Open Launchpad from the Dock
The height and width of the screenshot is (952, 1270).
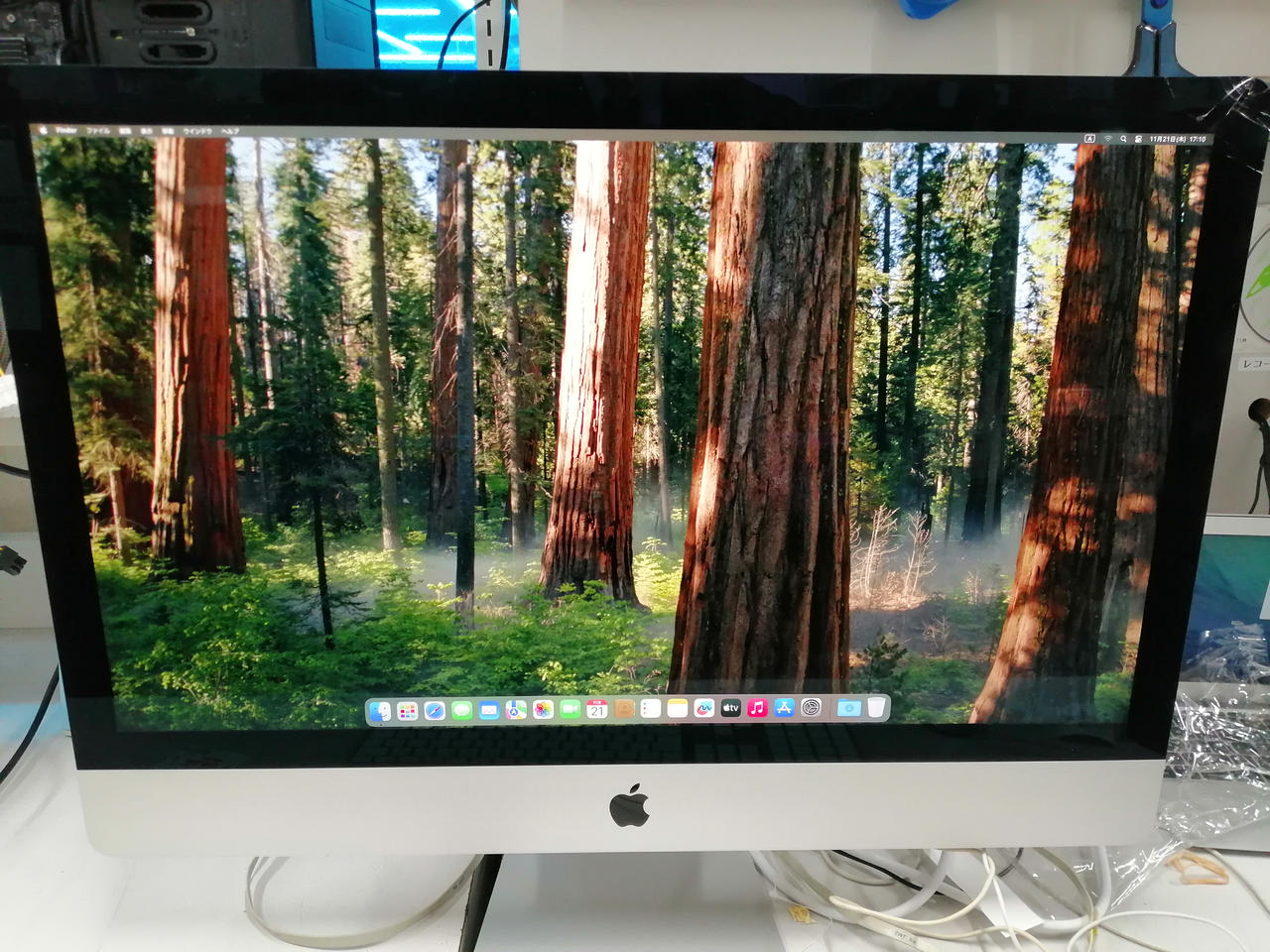405,712
